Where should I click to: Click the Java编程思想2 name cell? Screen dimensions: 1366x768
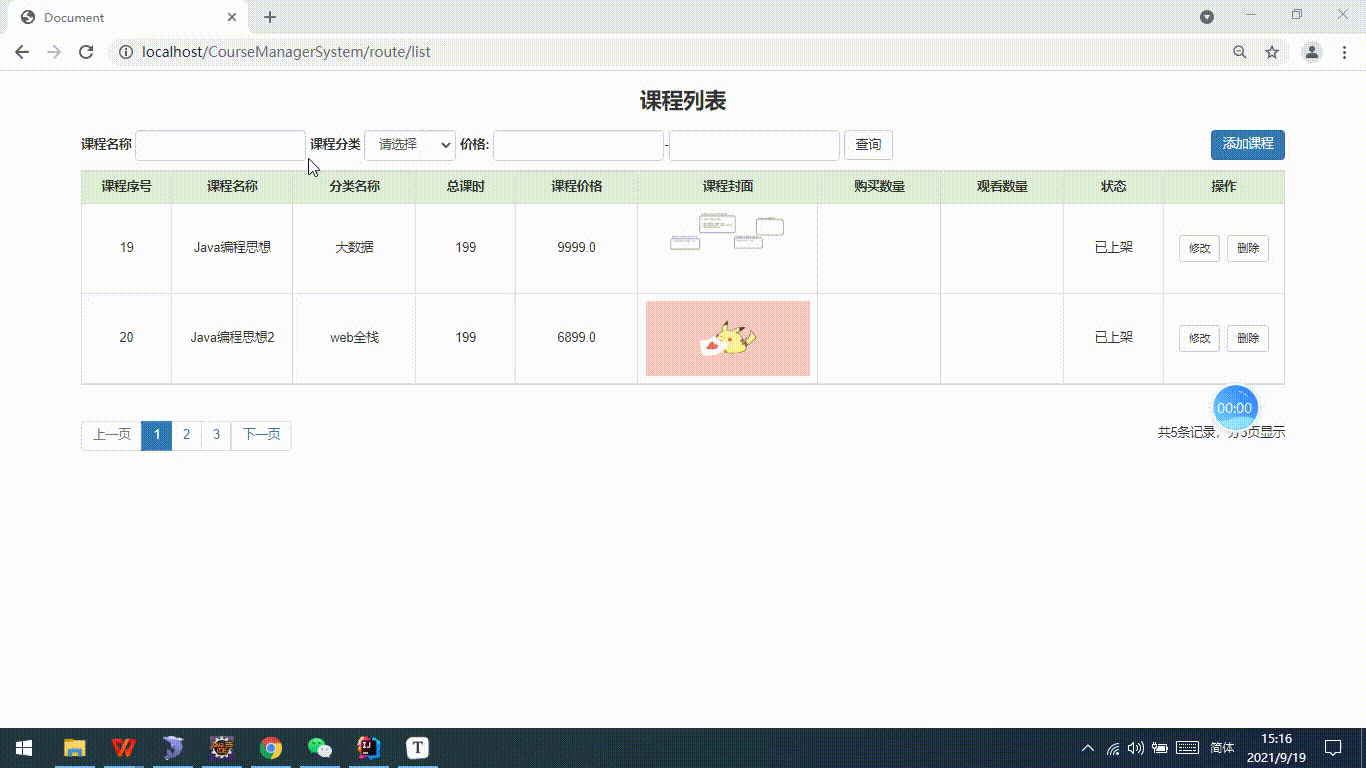pos(233,338)
